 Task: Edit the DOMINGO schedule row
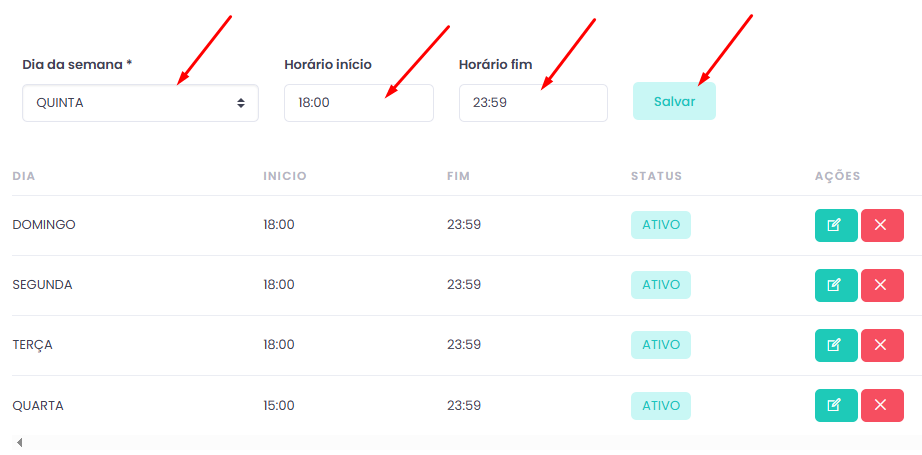pos(835,225)
